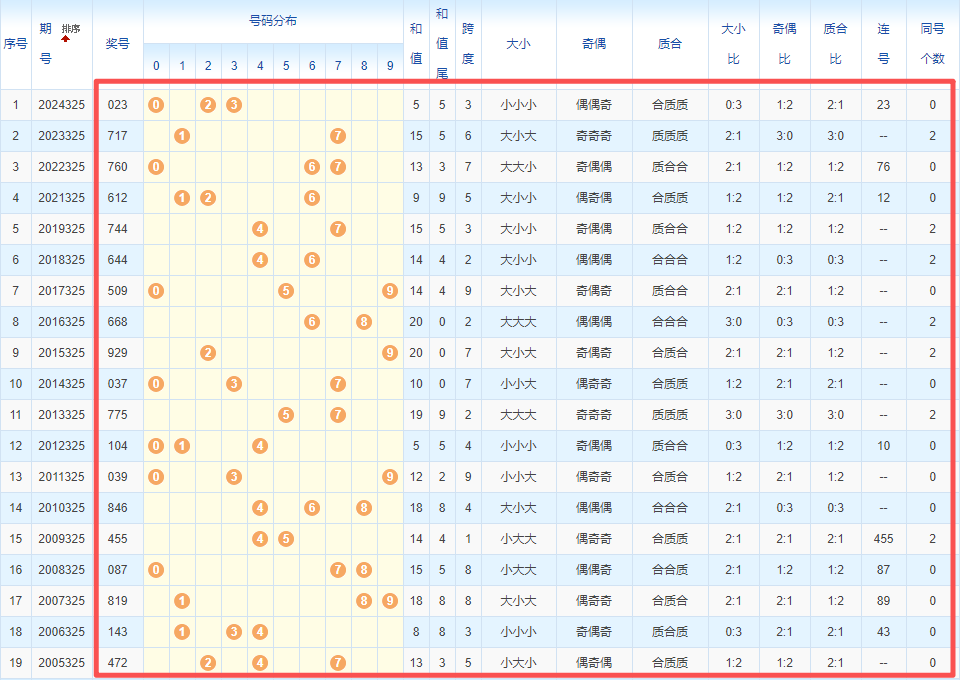The width and height of the screenshot is (960, 680).
Task: Select the orange 6 ball in row 2018325
Action: pos(312,260)
